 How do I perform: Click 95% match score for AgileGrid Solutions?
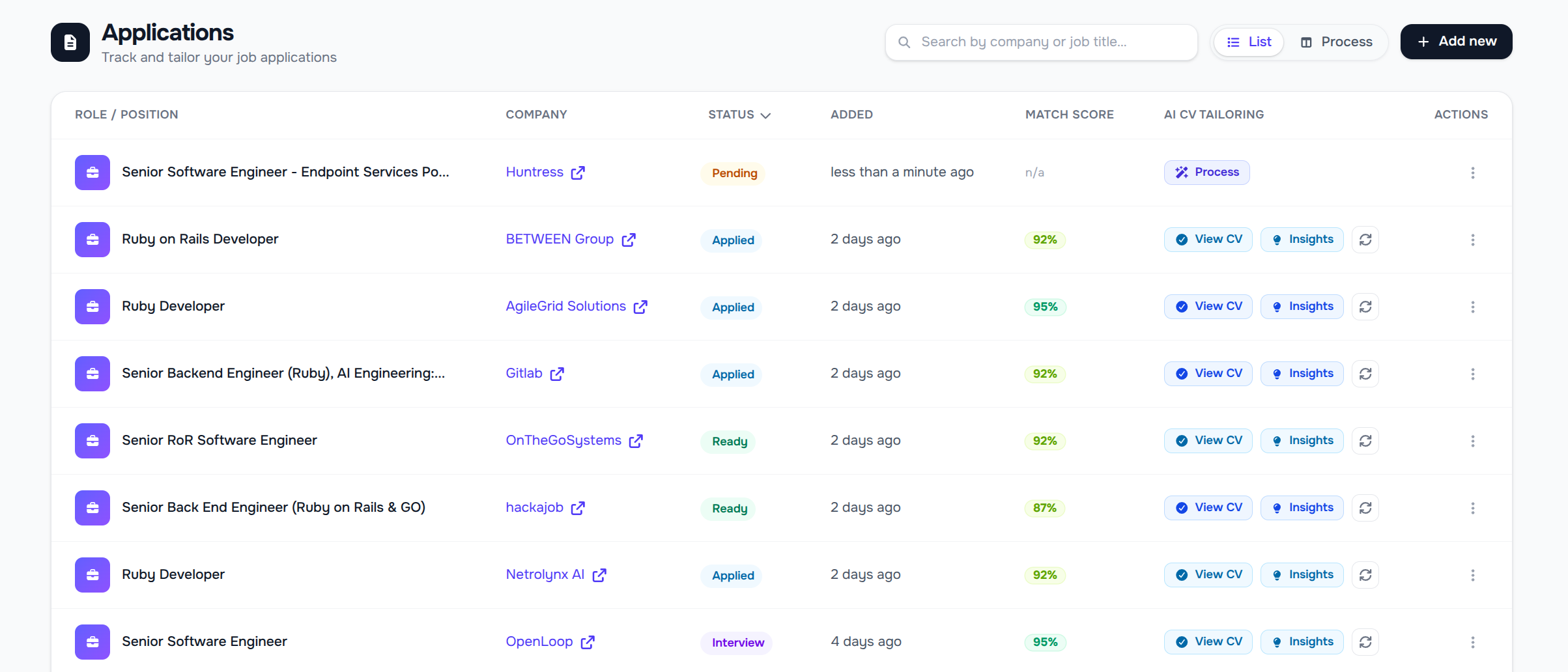pos(1045,307)
